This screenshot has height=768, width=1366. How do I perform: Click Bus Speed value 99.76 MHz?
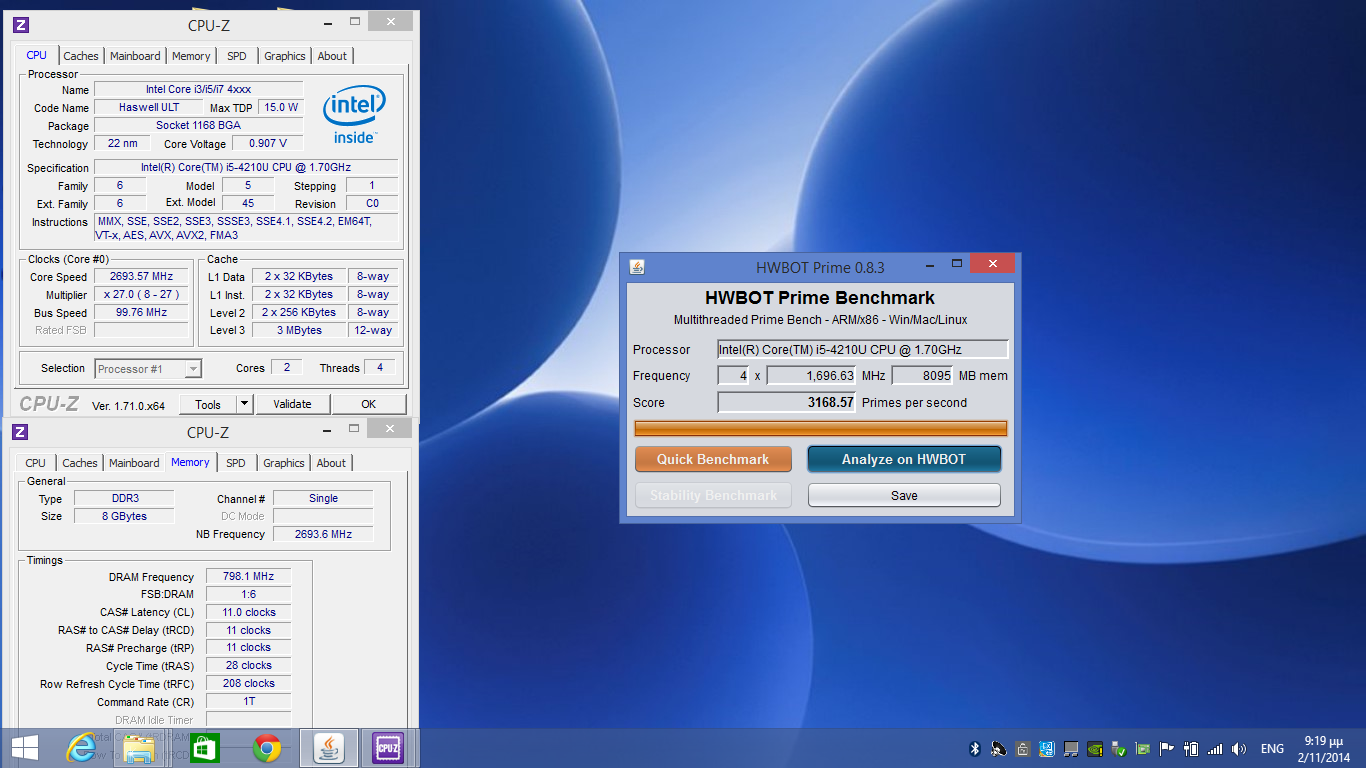141,312
